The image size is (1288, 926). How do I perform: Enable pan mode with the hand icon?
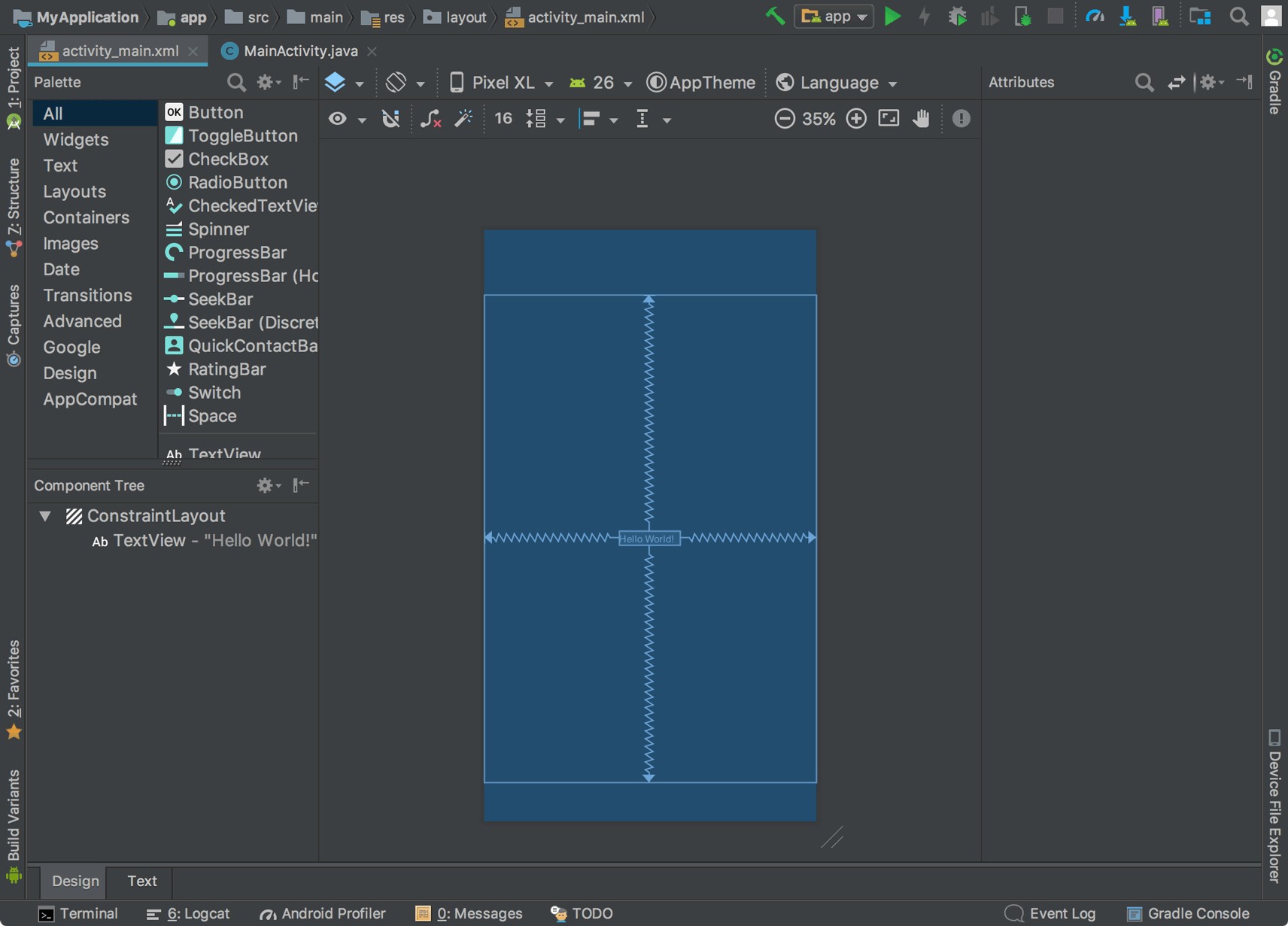pyautogui.click(x=920, y=118)
